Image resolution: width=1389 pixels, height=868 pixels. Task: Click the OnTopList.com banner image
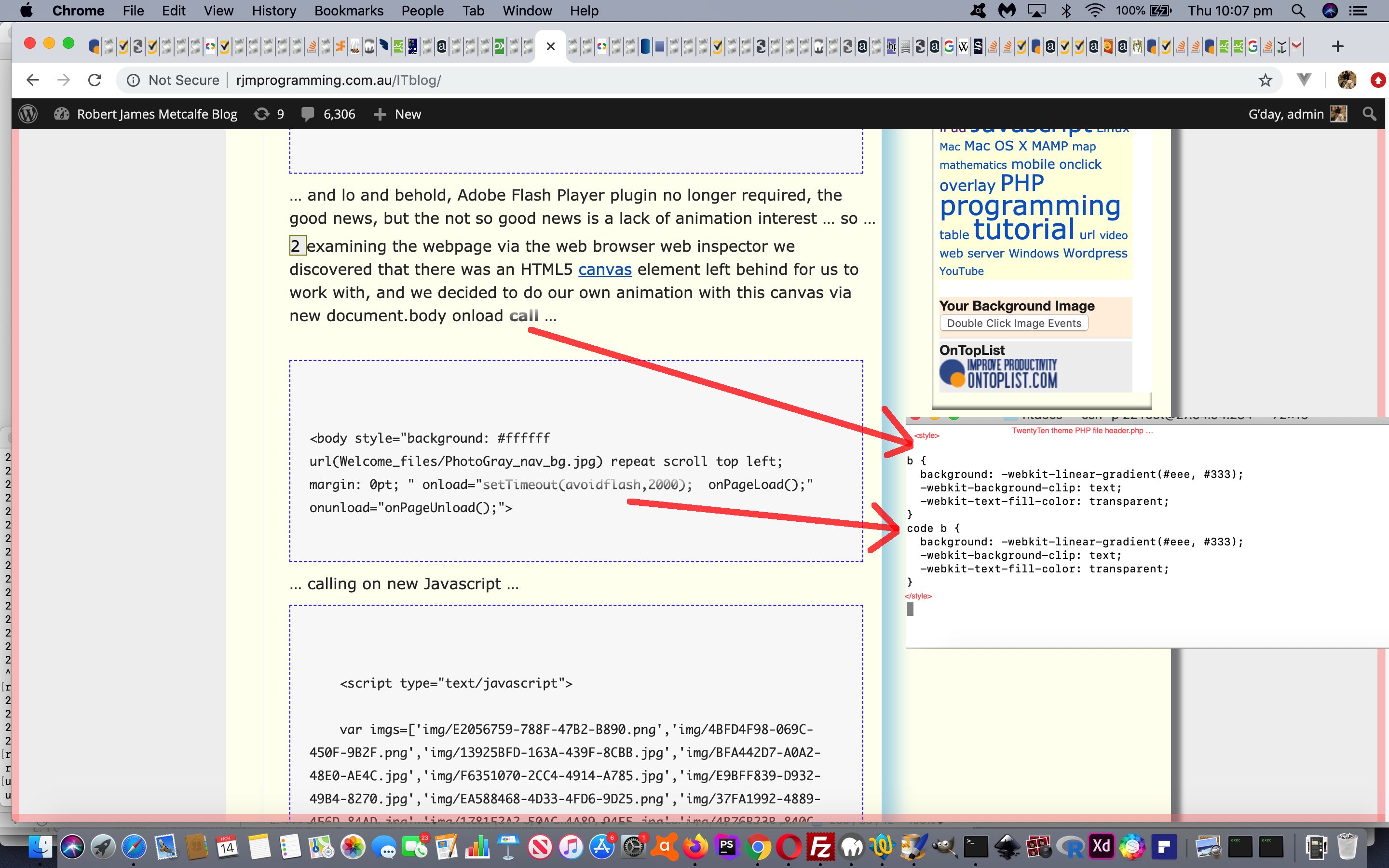[x=998, y=373]
